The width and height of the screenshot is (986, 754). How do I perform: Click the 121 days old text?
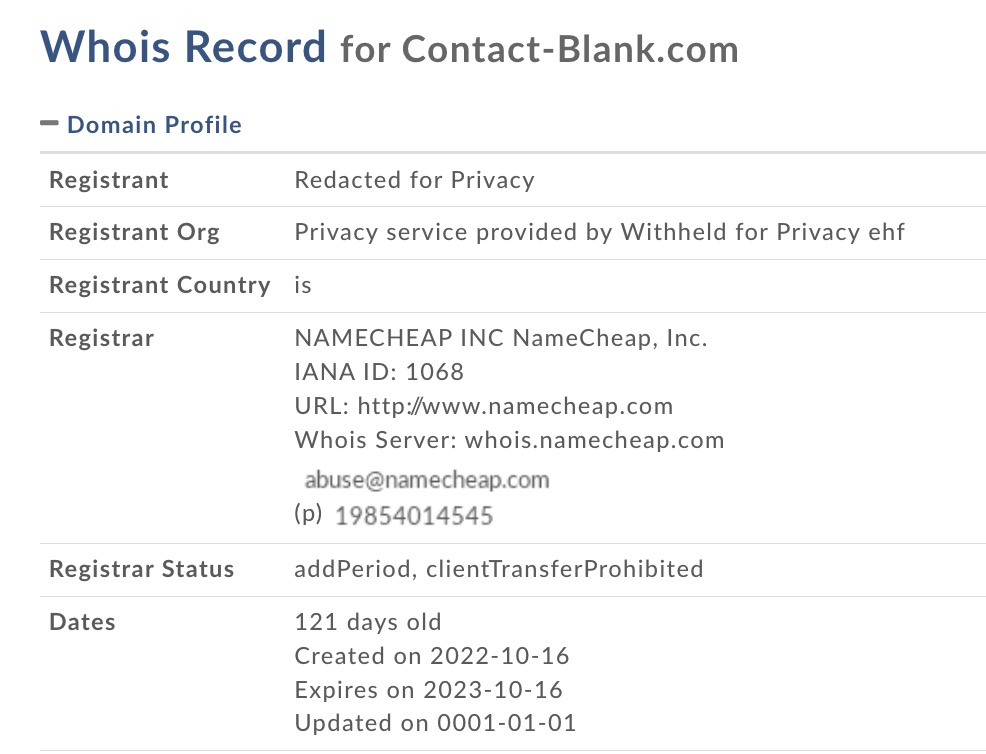pyautogui.click(x=367, y=622)
